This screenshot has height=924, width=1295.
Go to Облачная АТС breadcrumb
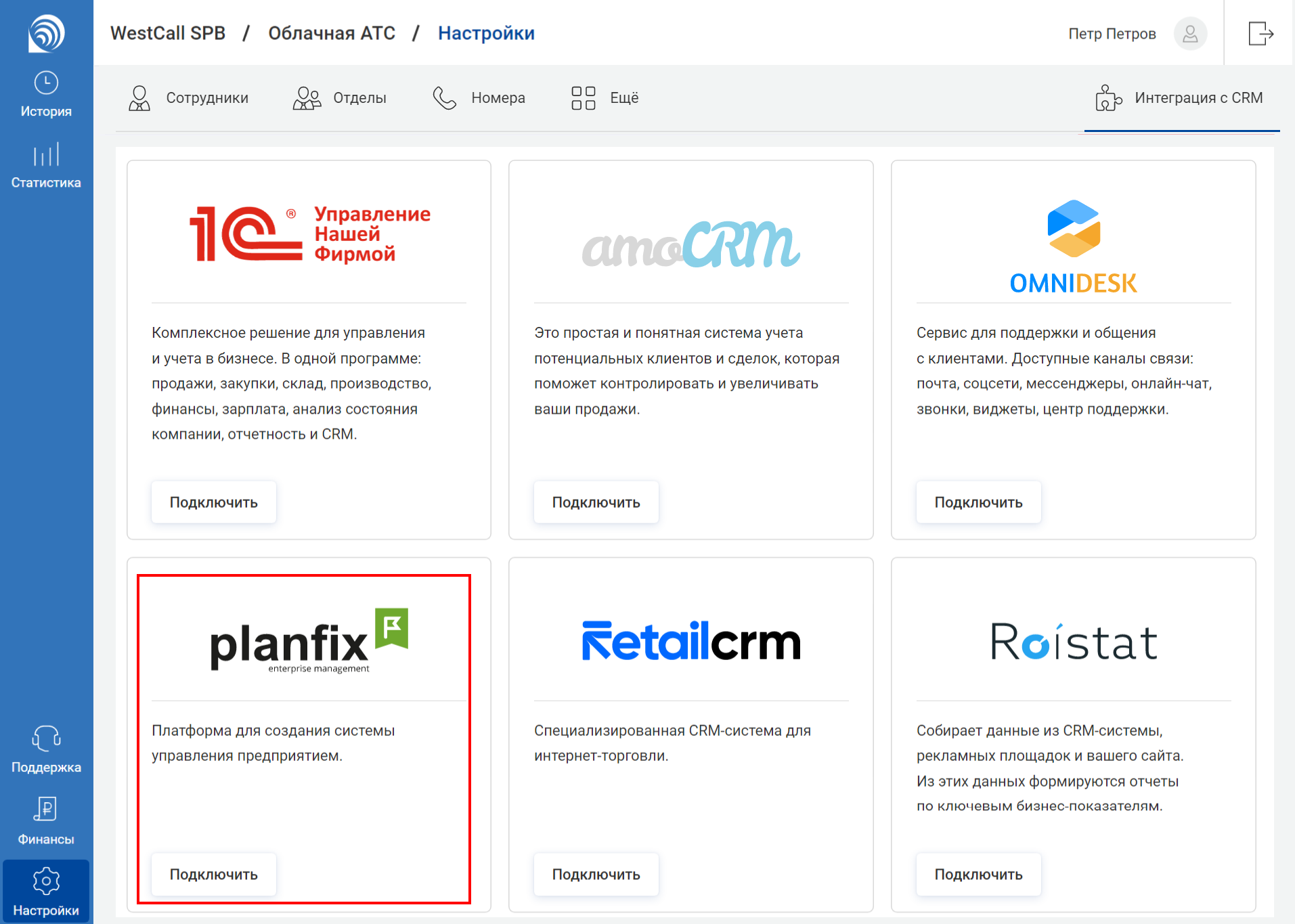coord(332,33)
